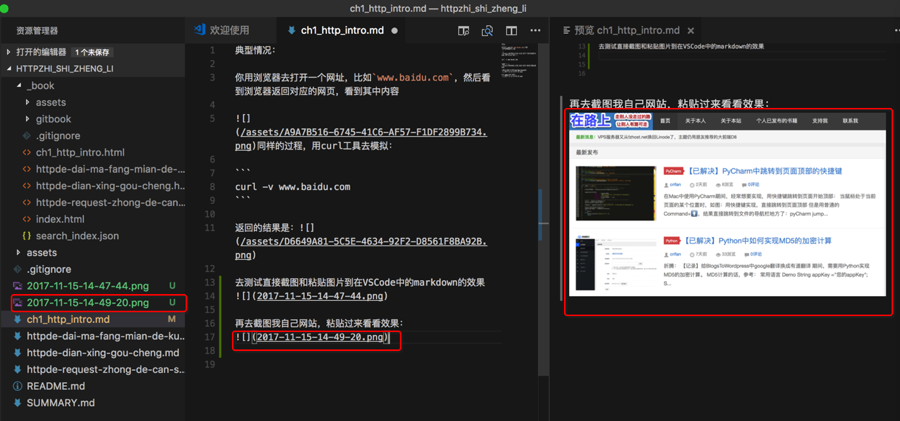Open the httpde-dai-ma-fang-mian-de html file
This screenshot has width=900, height=421.
pyautogui.click(x=110, y=169)
